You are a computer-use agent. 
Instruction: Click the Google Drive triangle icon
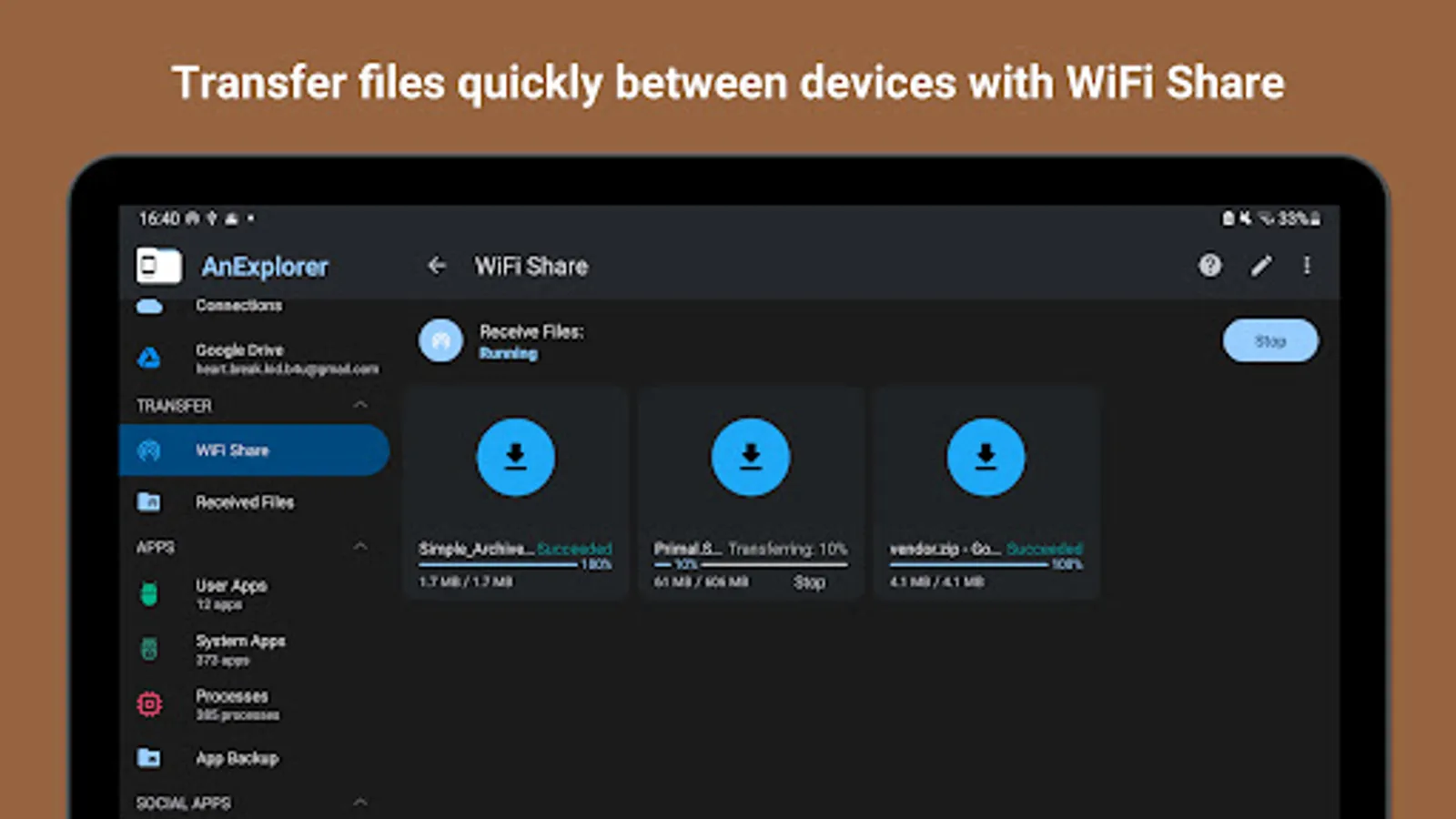point(149,359)
